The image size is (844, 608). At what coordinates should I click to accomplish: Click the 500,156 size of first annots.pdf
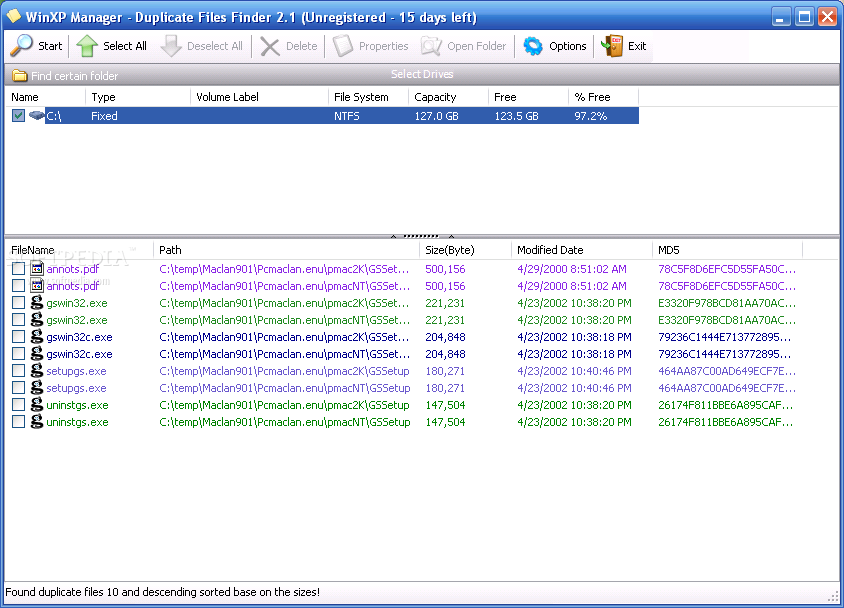pyautogui.click(x=445, y=269)
